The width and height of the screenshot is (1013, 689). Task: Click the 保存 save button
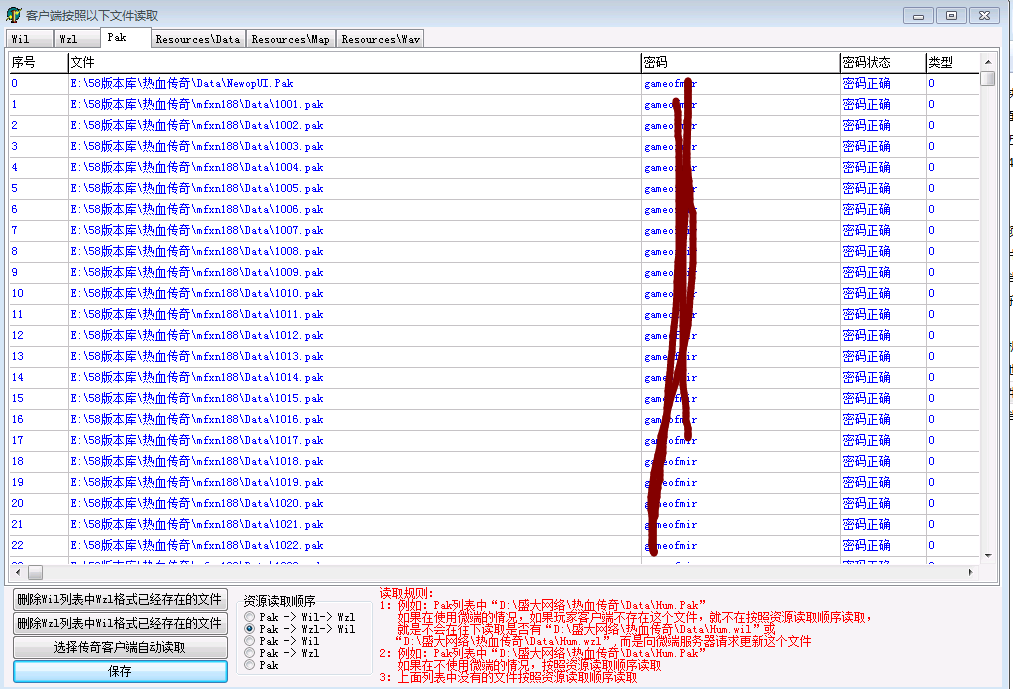pyautogui.click(x=120, y=671)
